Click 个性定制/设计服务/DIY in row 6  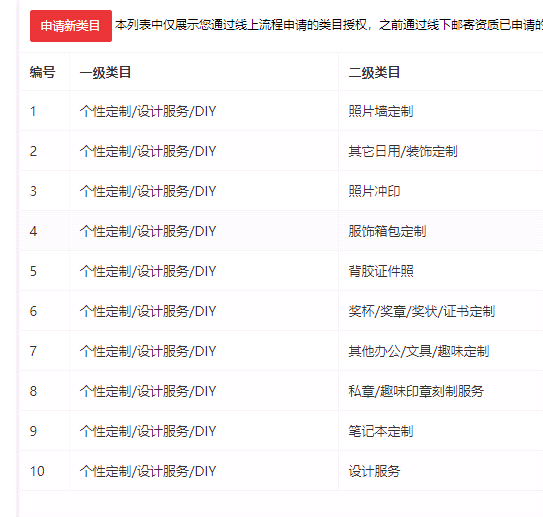pos(148,311)
